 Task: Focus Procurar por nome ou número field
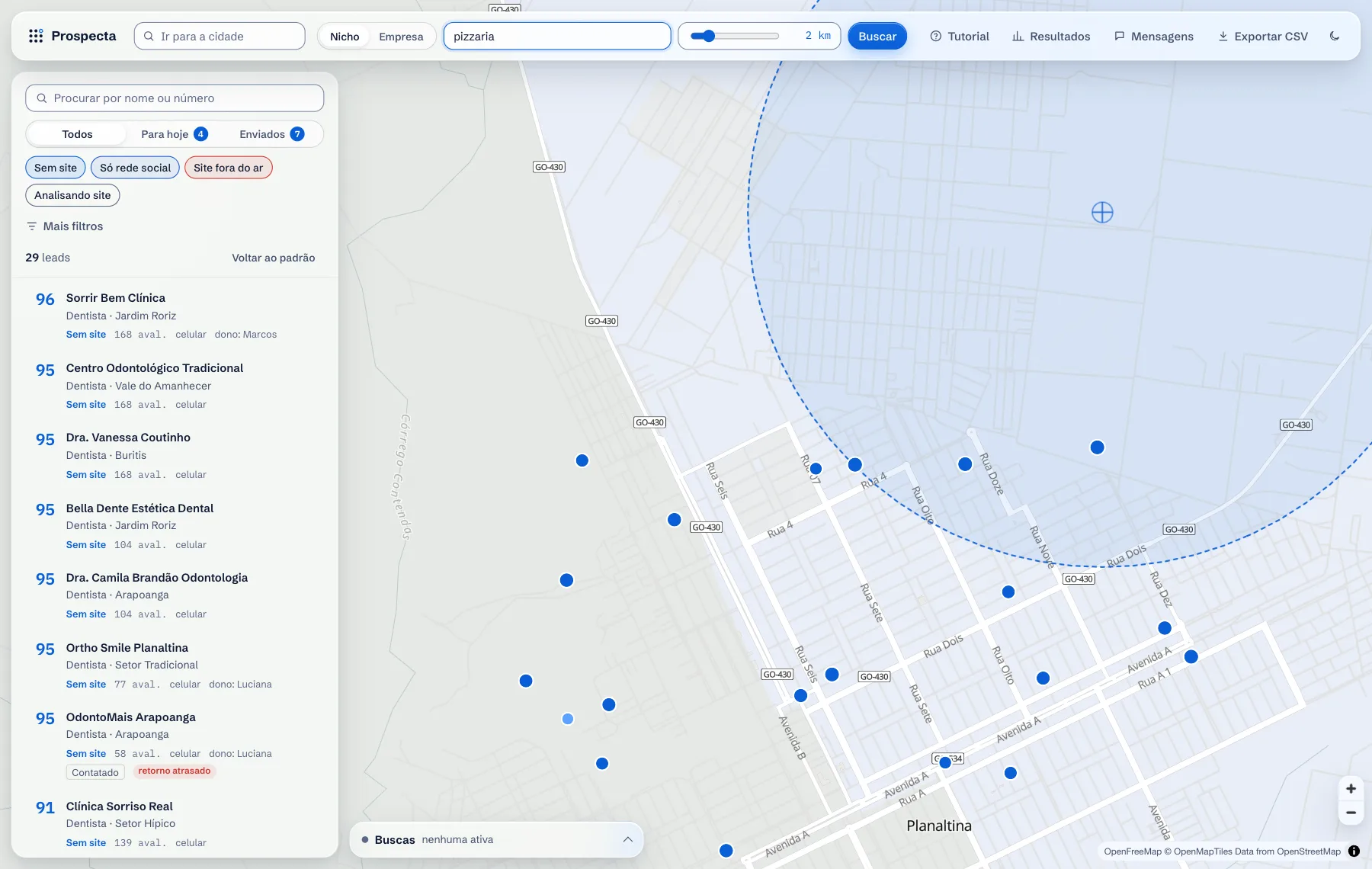click(175, 98)
